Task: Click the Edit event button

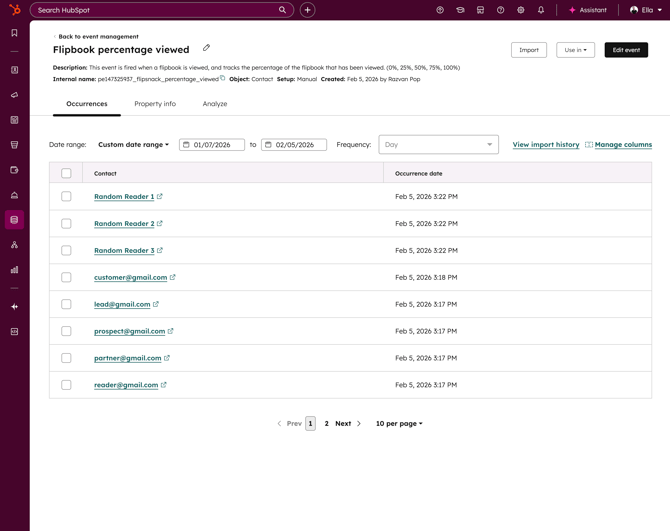Action: [x=626, y=50]
